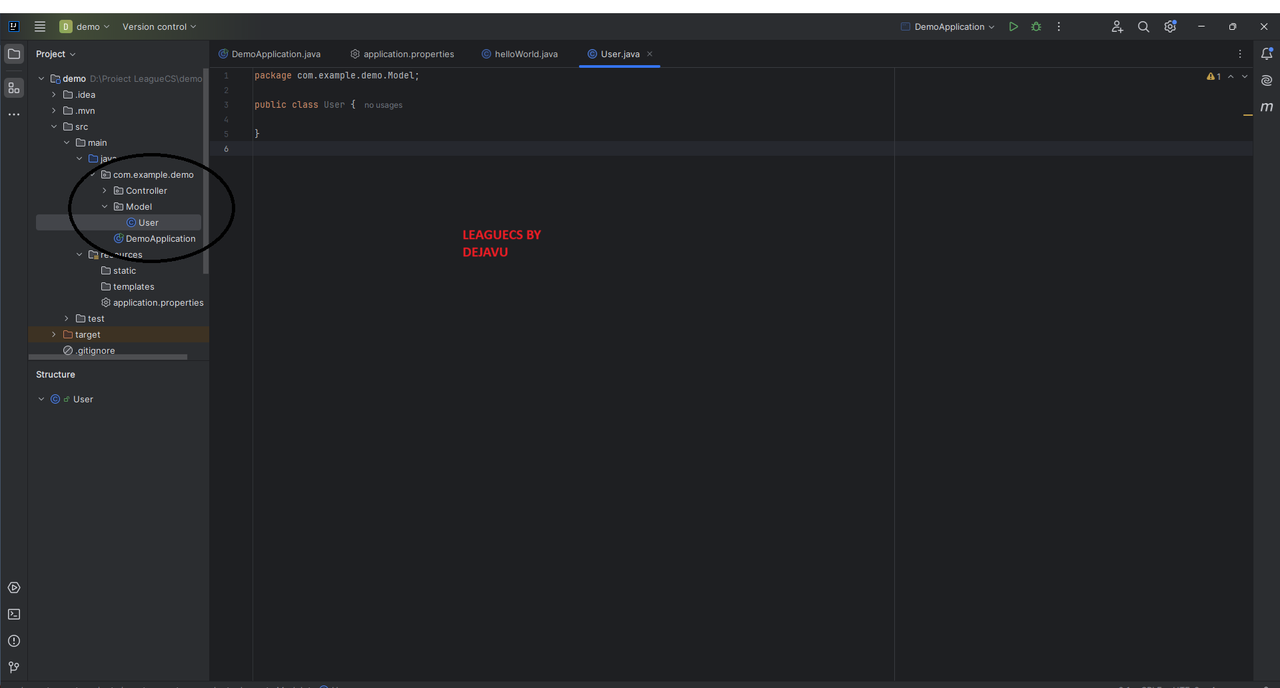Screen dimensions: 1280x688
Task: Click the warning indicator showing 1
Action: pyautogui.click(x=1213, y=76)
